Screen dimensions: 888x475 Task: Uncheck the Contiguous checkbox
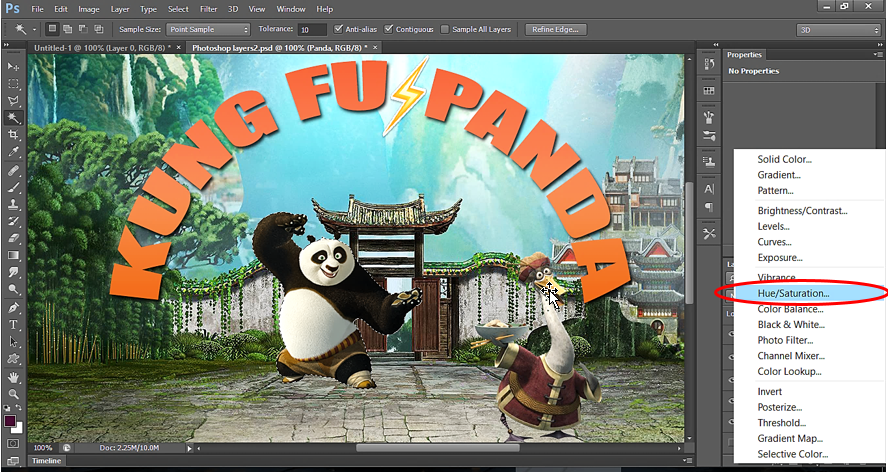(388, 29)
